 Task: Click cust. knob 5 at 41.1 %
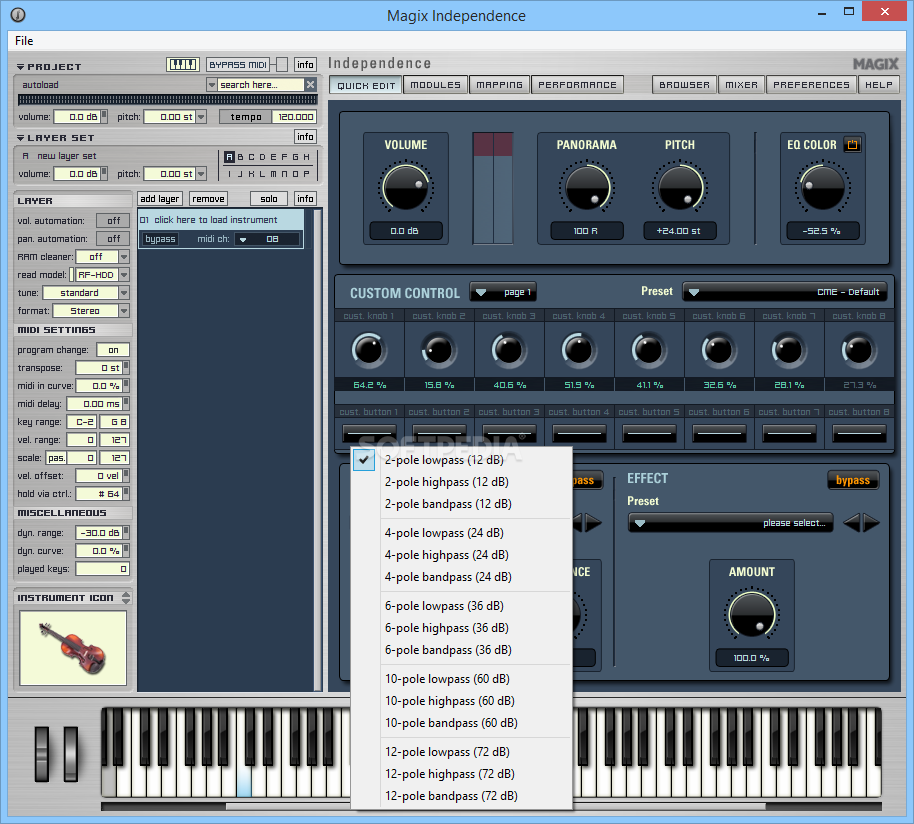coord(649,350)
